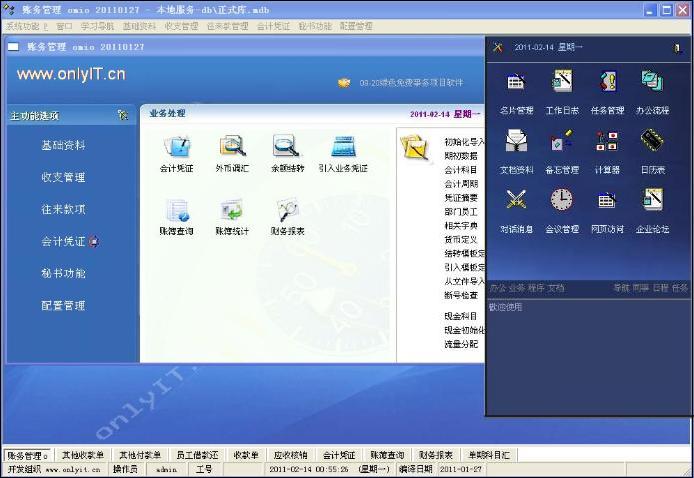Screen dimensions: 694x478
Task: Click the icon beside 主功能选项 header
Action: (x=123, y=115)
